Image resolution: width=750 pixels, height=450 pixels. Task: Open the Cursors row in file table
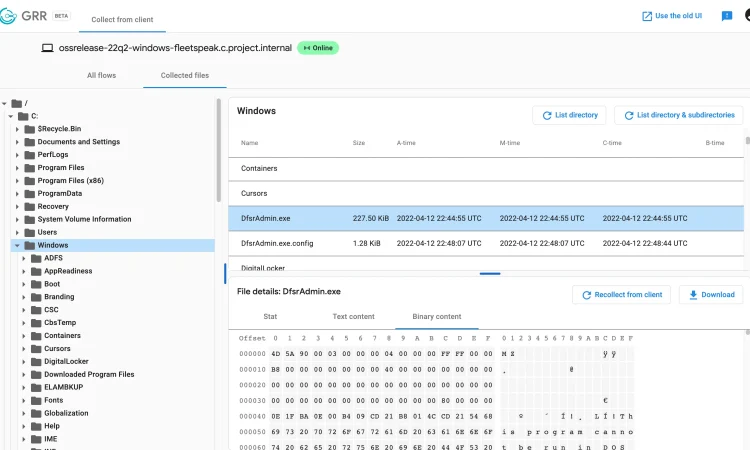[x=486, y=194]
